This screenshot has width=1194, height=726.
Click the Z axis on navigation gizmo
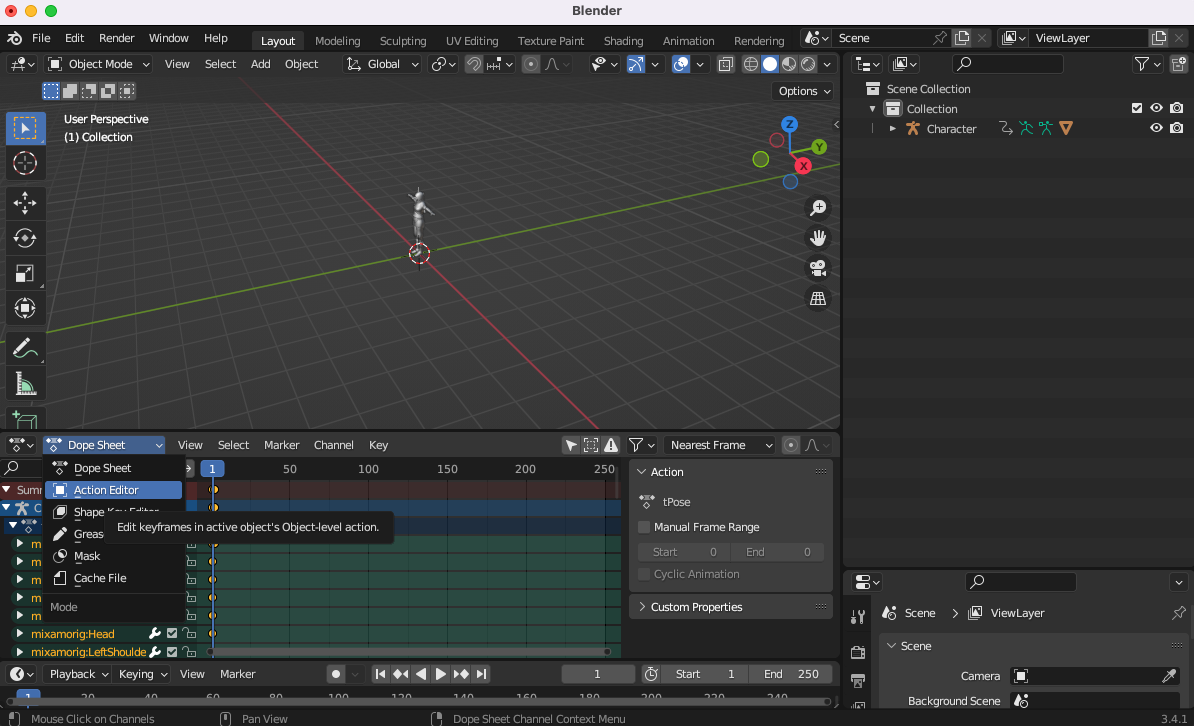[x=790, y=124]
